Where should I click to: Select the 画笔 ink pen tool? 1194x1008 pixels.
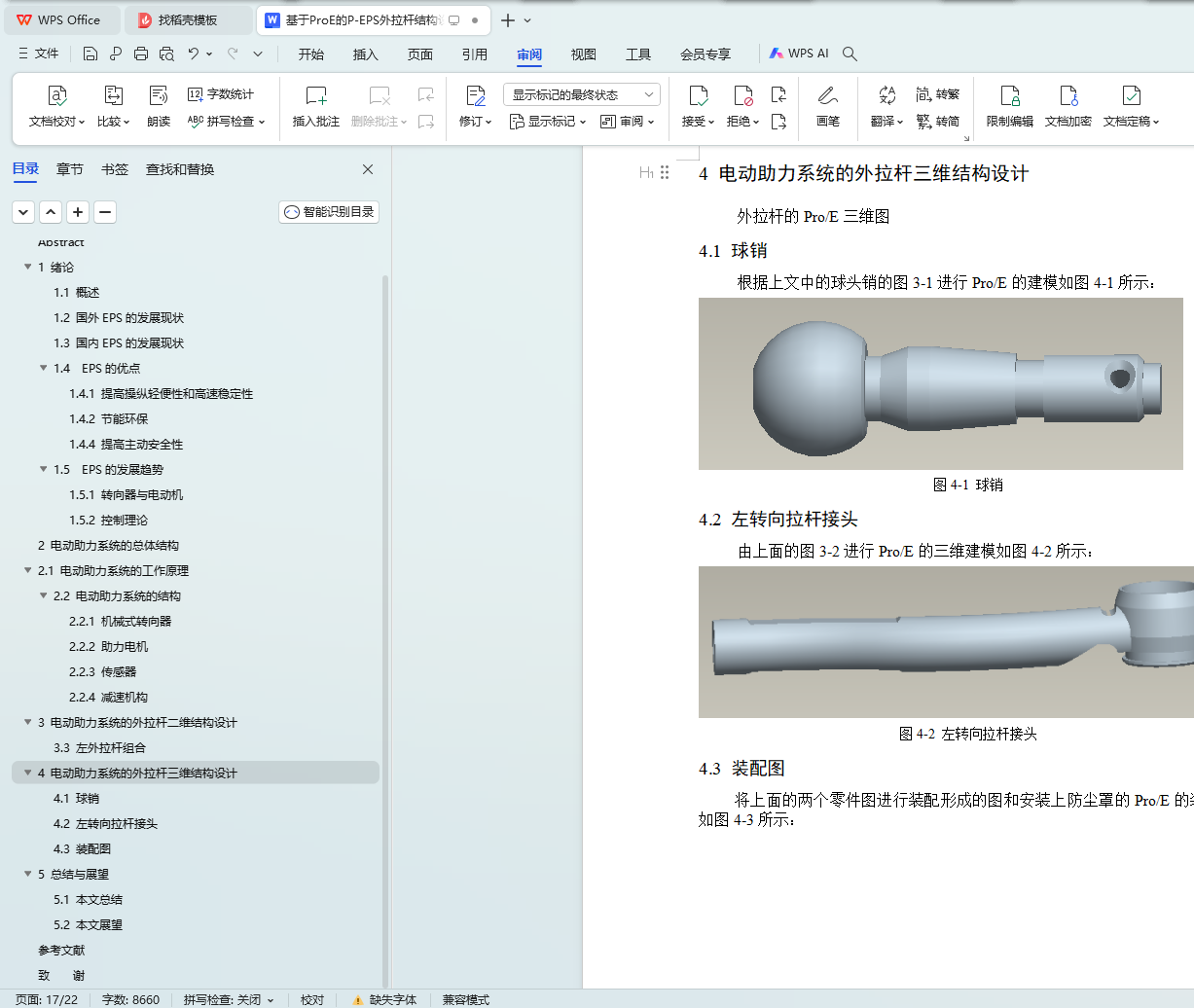click(x=828, y=107)
